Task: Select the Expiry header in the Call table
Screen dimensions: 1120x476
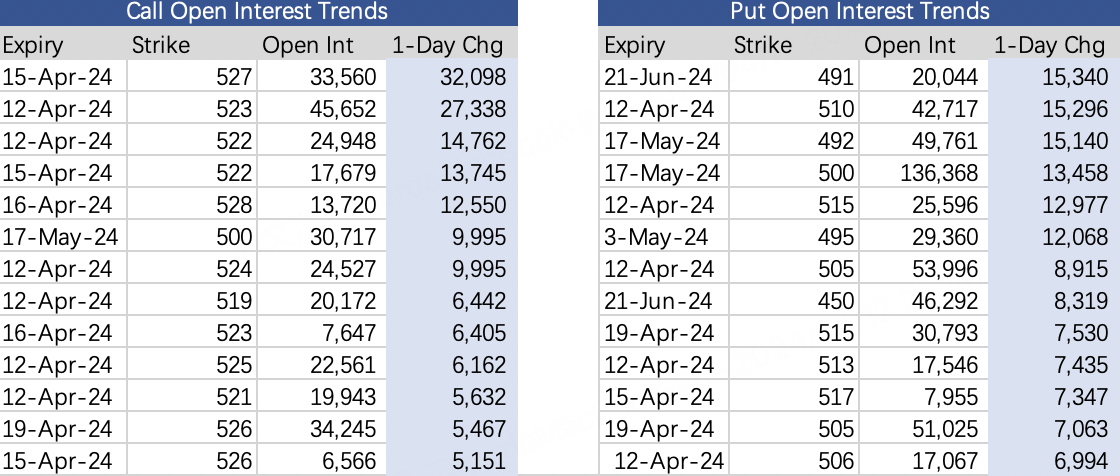Action: click(33, 45)
